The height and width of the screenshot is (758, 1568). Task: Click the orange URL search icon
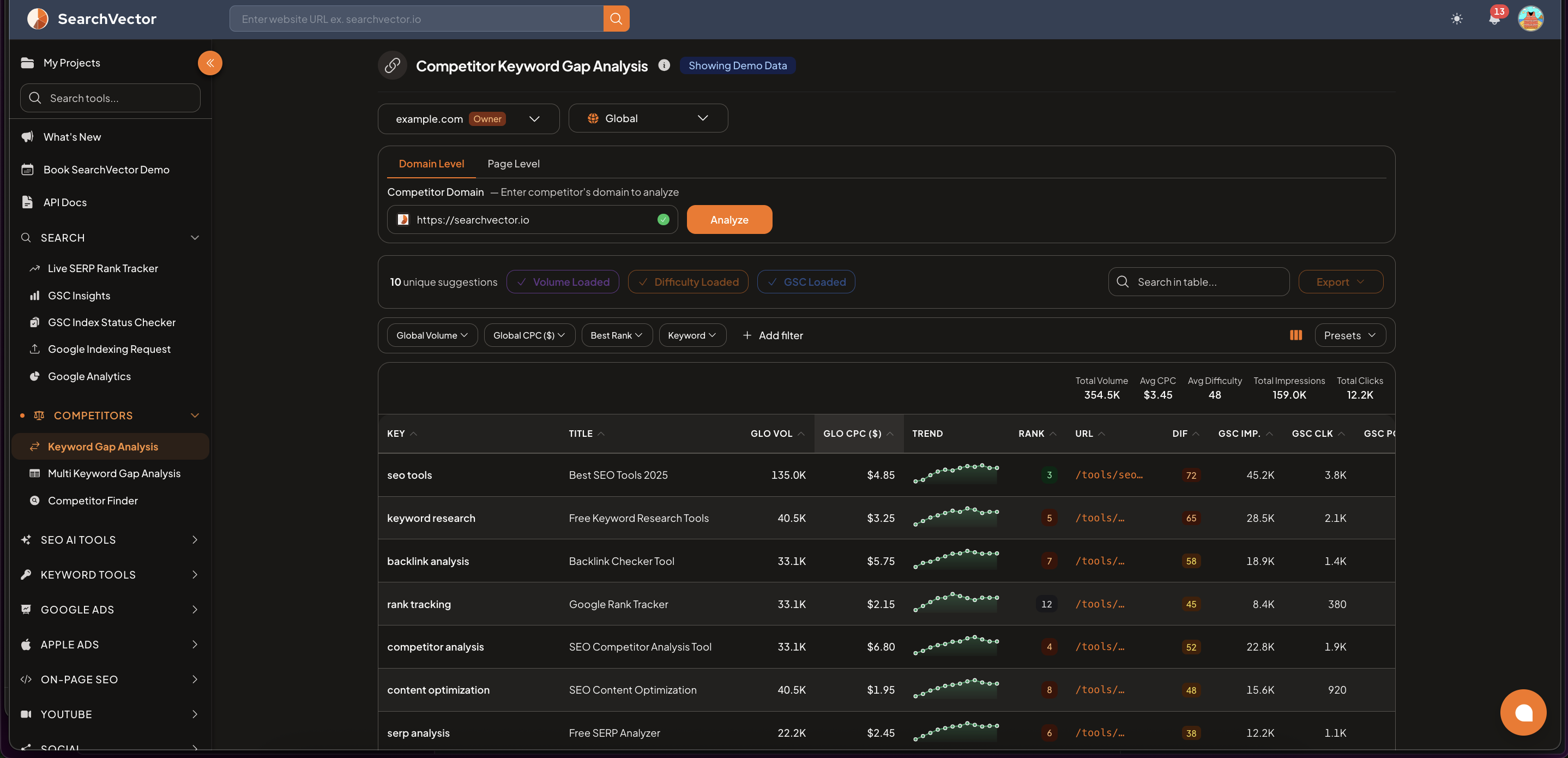(x=616, y=19)
